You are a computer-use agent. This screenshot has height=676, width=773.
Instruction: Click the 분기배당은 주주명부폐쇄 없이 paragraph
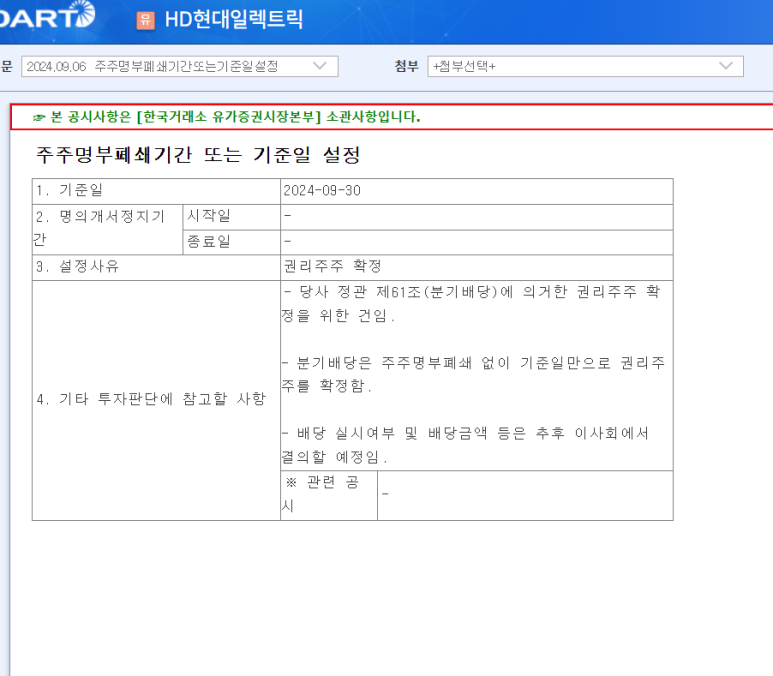(x=474, y=373)
